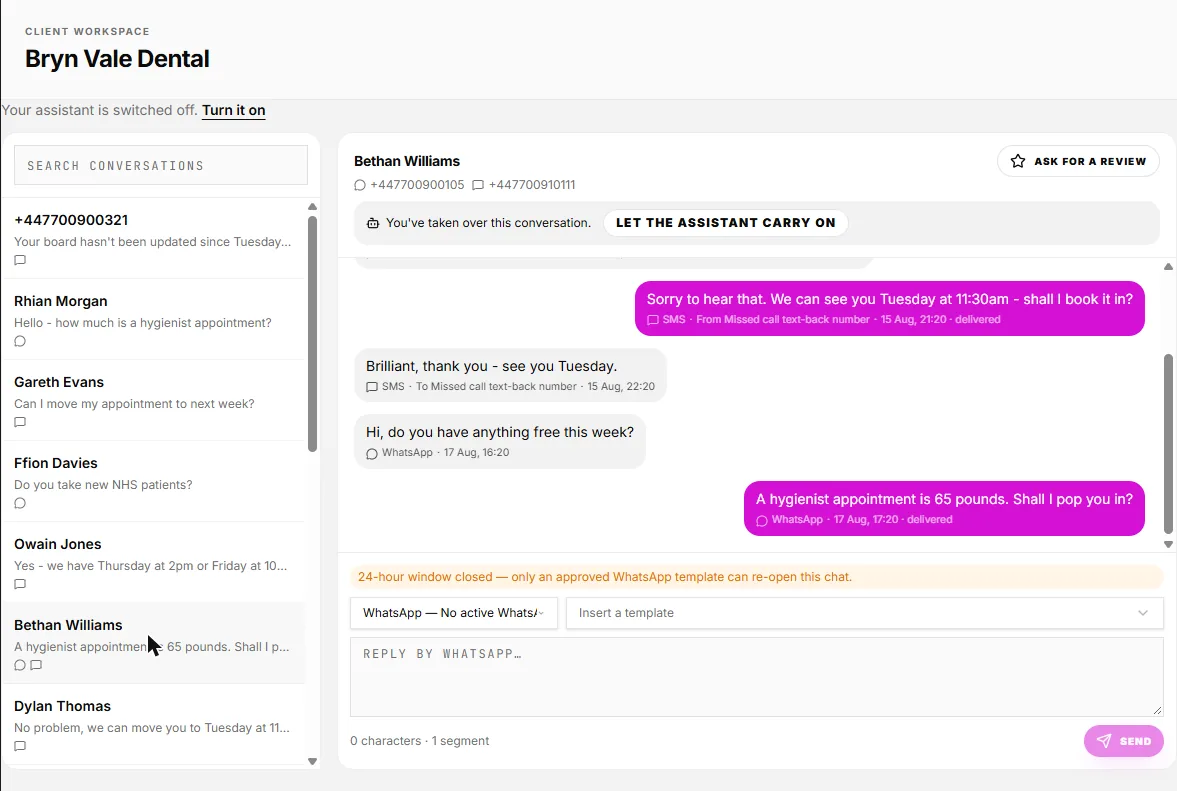Click the WhatsApp icon under Ffion Davies
Viewport: 1177px width, 791px height.
click(x=20, y=504)
